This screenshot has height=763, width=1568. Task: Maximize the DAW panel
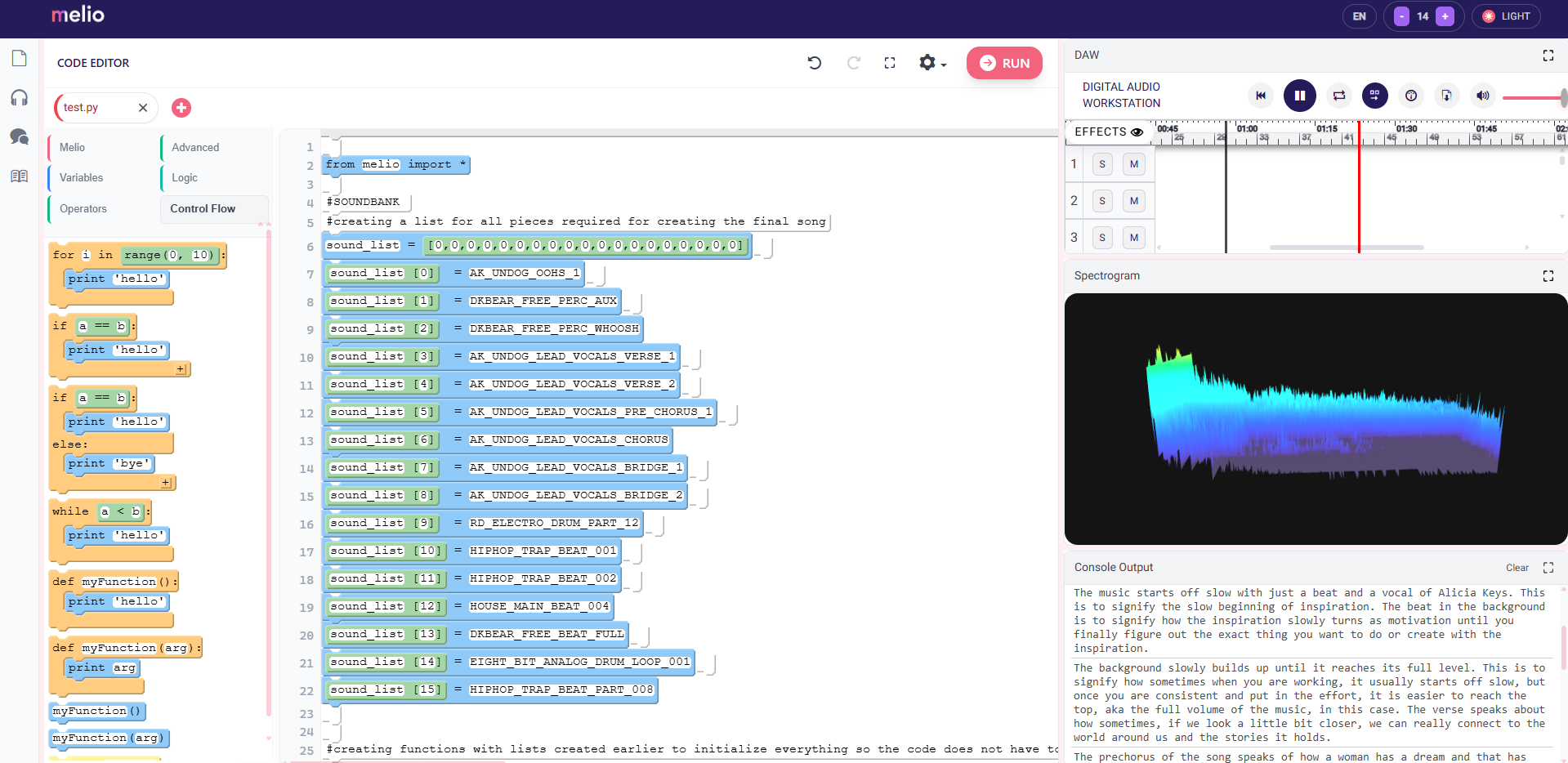click(x=1548, y=56)
